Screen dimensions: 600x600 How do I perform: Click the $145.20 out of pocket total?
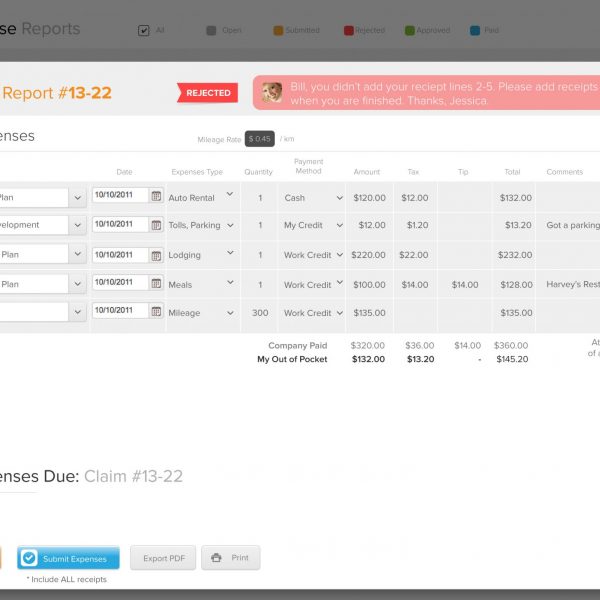[512, 359]
